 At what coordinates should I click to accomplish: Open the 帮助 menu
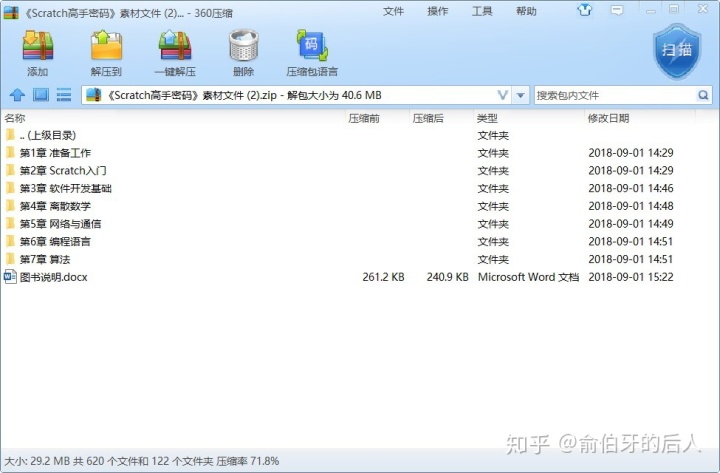pos(526,11)
